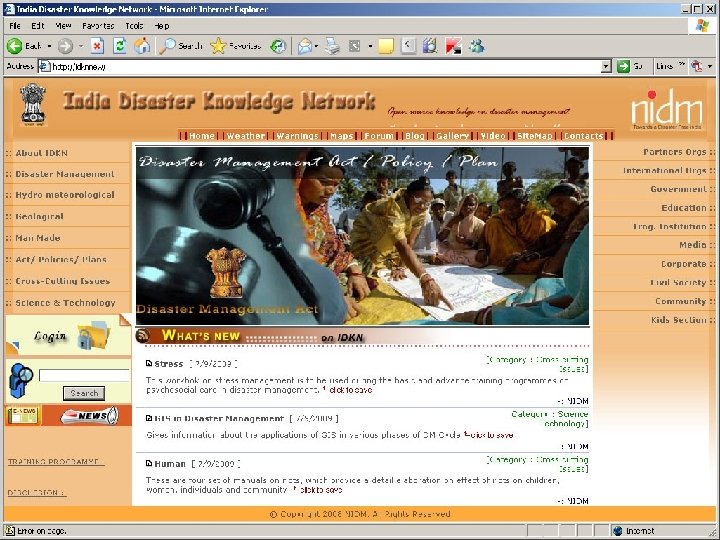
Task: Click the search figure magnifier icon
Action: pos(21,380)
